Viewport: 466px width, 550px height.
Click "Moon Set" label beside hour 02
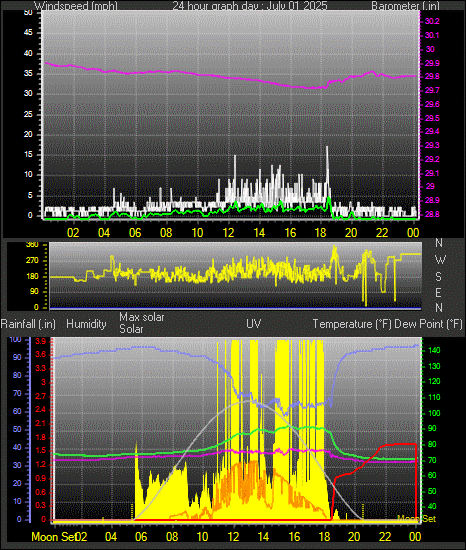[53, 537]
